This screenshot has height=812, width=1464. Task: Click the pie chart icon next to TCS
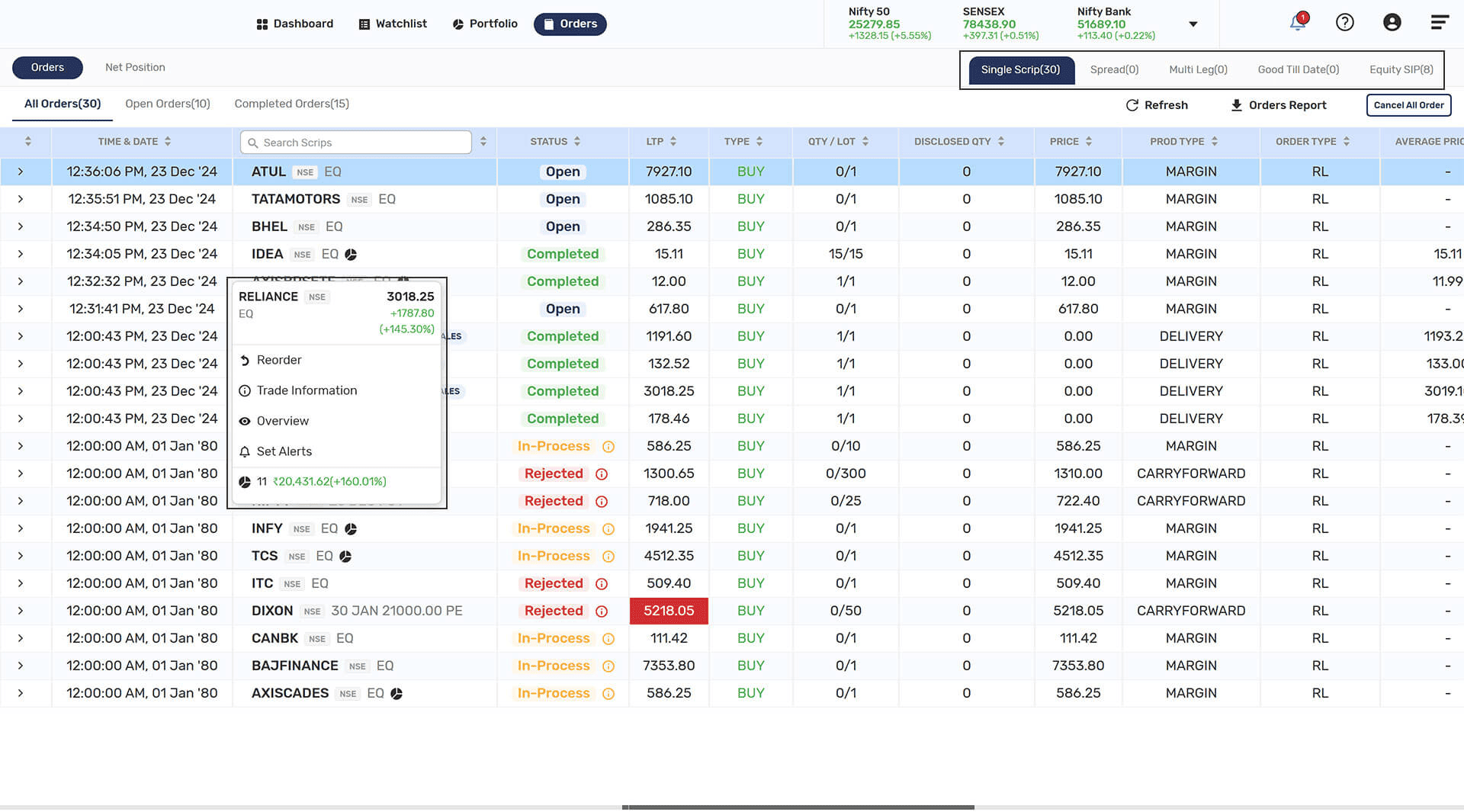tap(345, 557)
